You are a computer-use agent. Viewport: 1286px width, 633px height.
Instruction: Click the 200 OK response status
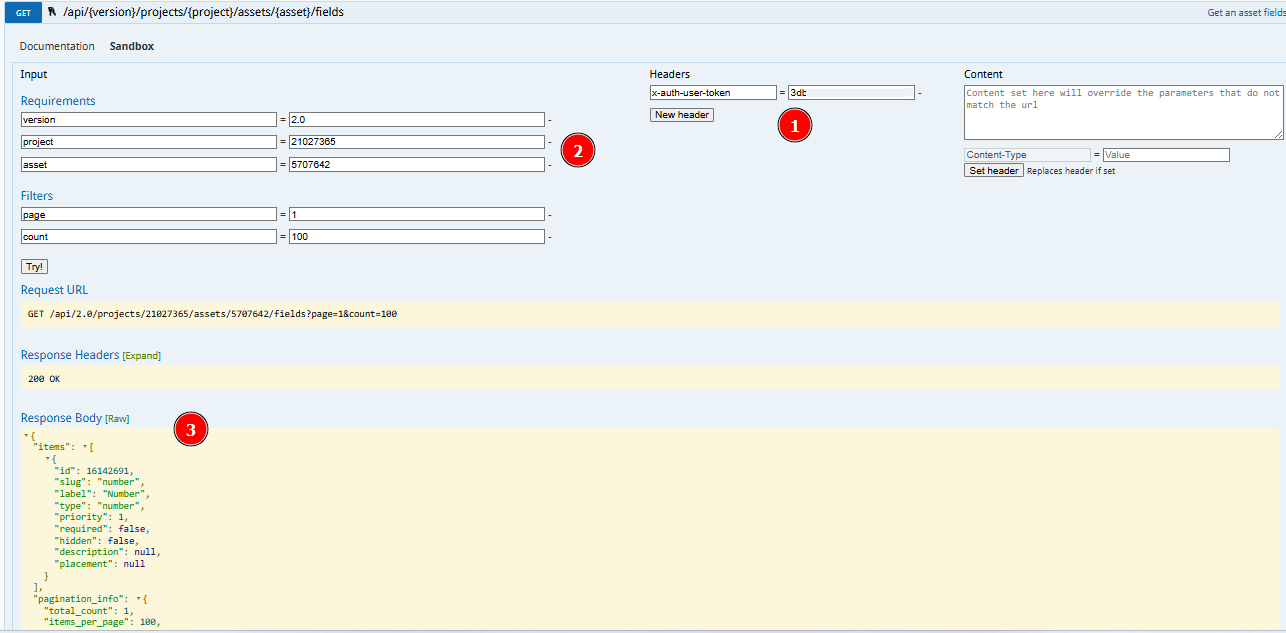click(x=45, y=379)
